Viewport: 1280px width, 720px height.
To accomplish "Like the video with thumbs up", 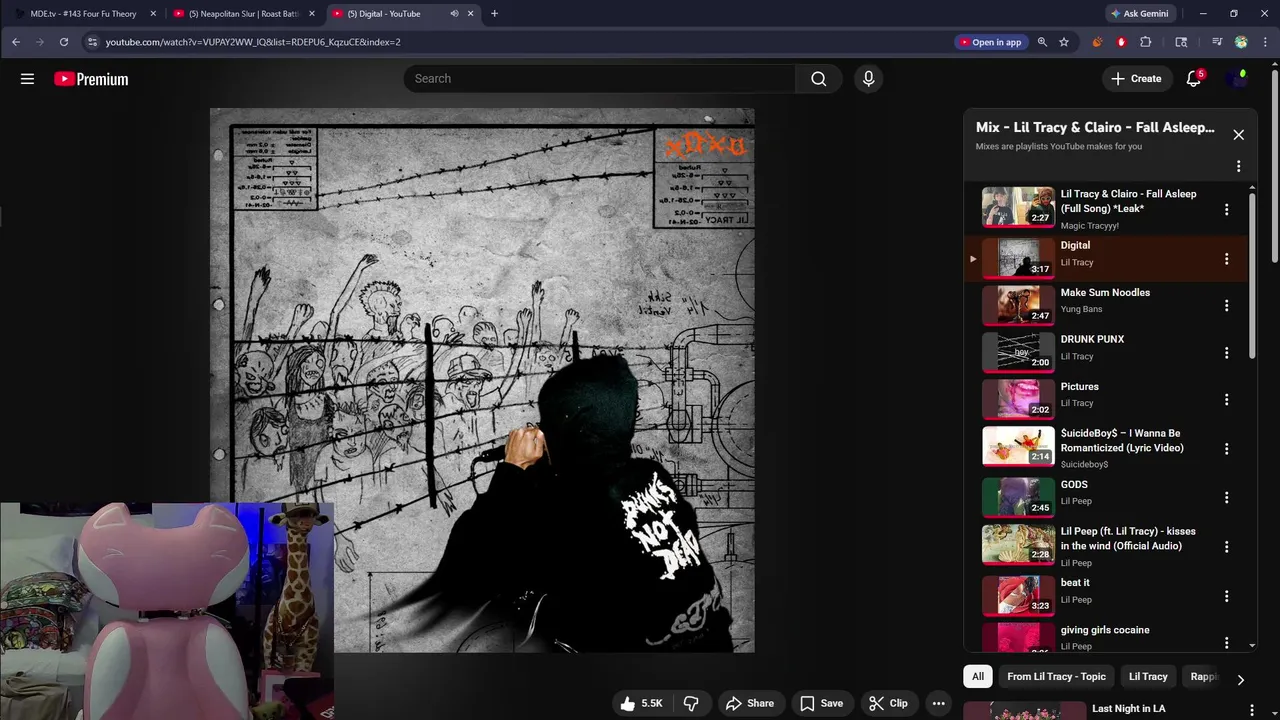I will click(641, 703).
